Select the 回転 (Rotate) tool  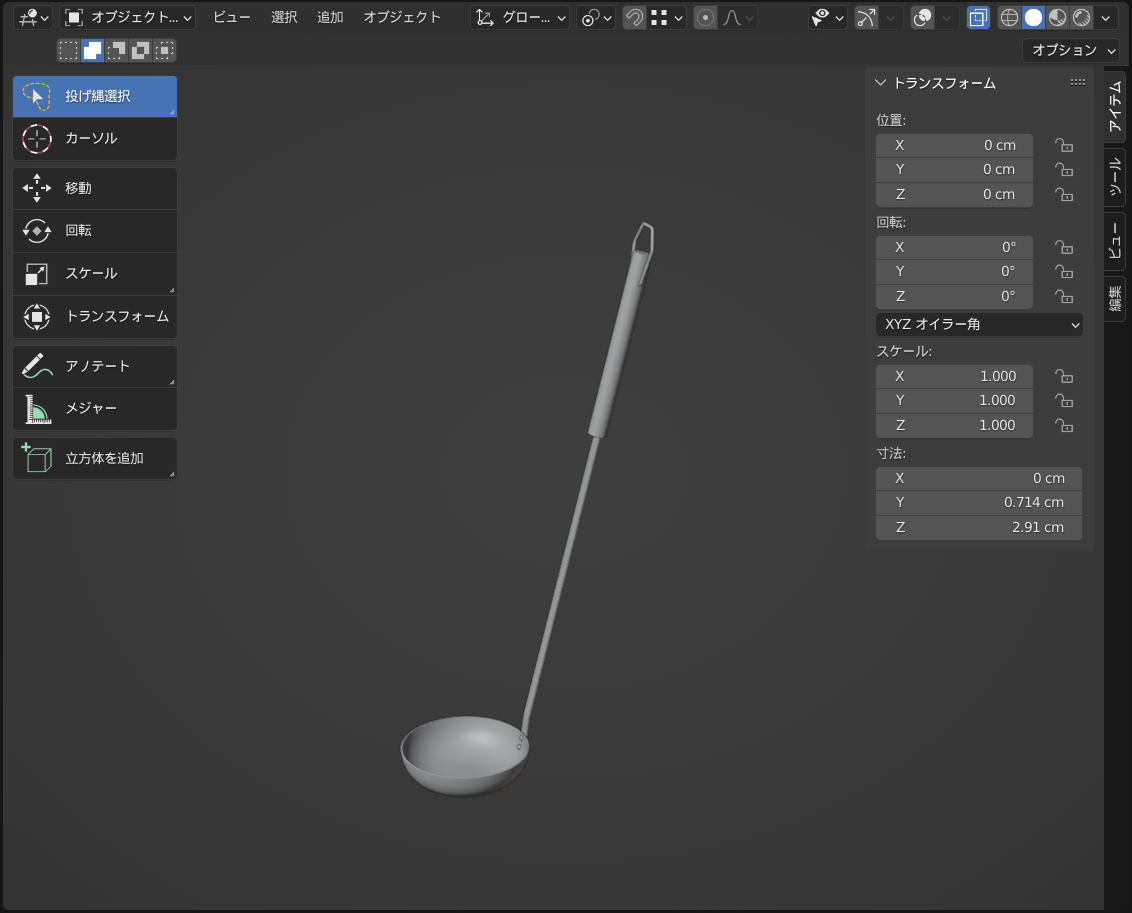pyautogui.click(x=94, y=230)
